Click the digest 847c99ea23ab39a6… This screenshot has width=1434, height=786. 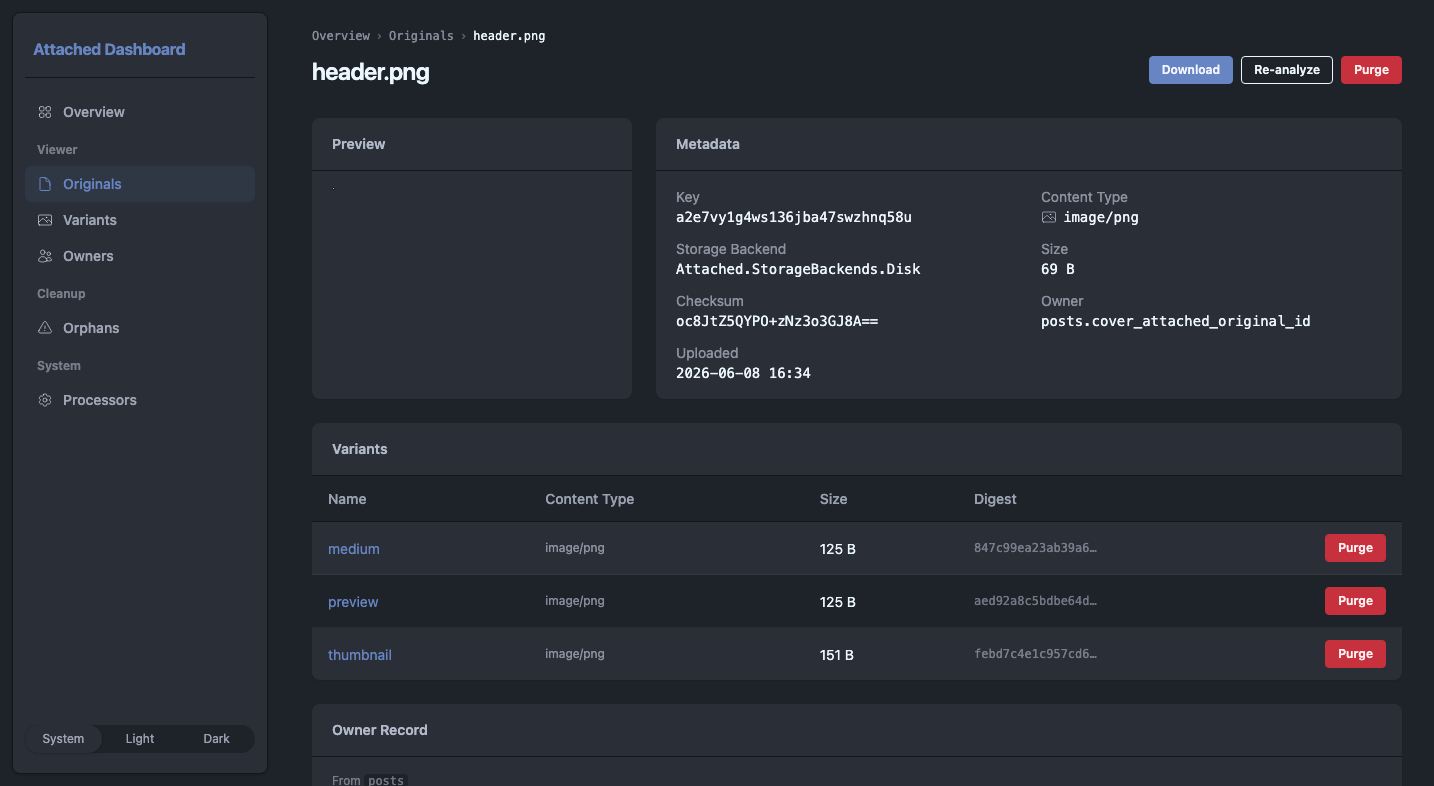(x=1036, y=548)
